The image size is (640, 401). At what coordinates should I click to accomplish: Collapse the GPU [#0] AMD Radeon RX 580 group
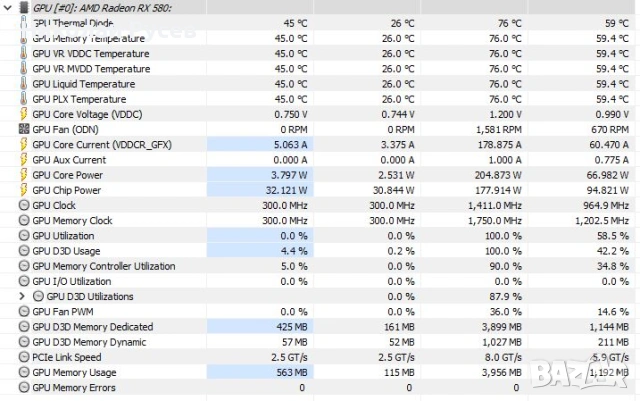8,7
